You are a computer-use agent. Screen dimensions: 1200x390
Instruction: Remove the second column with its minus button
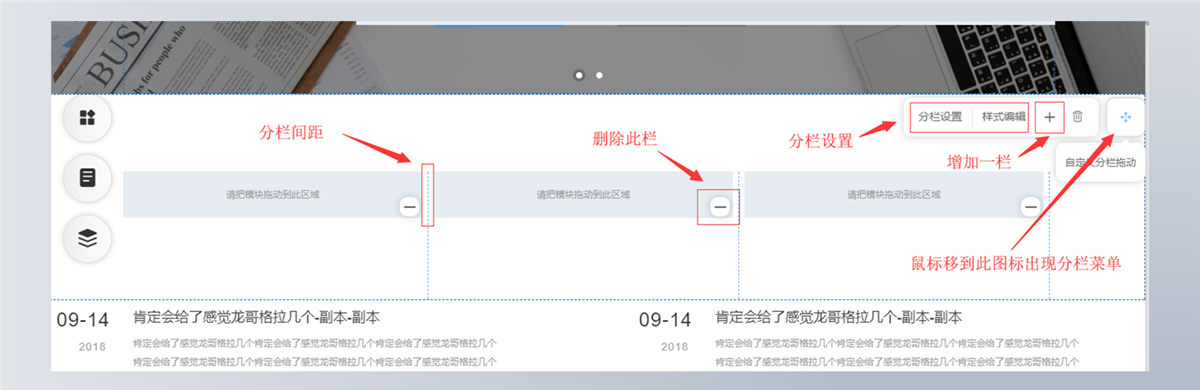(x=720, y=206)
